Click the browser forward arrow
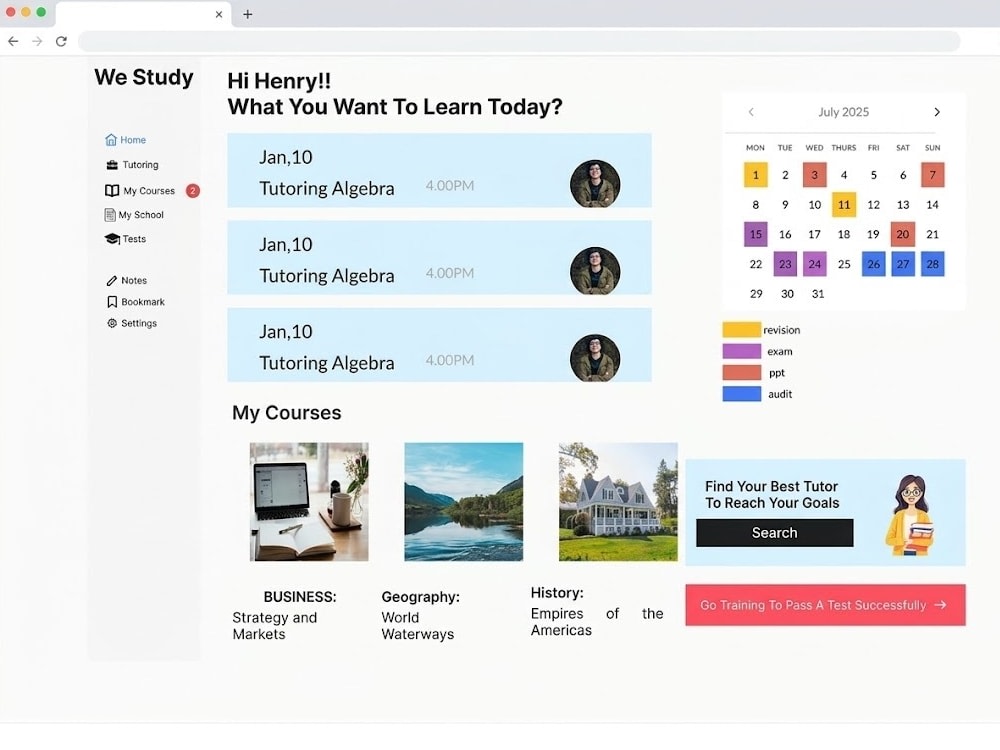The height and width of the screenshot is (750, 1000). pyautogui.click(x=37, y=41)
